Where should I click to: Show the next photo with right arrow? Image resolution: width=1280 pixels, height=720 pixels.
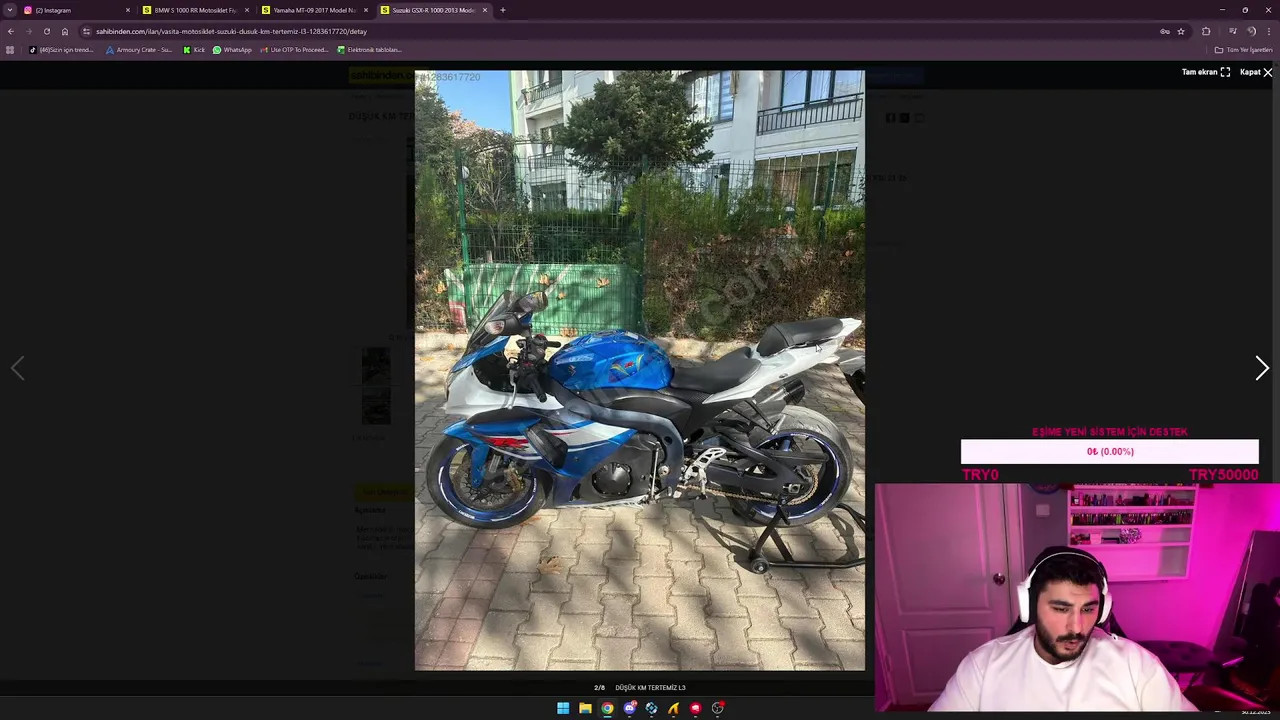point(1262,368)
